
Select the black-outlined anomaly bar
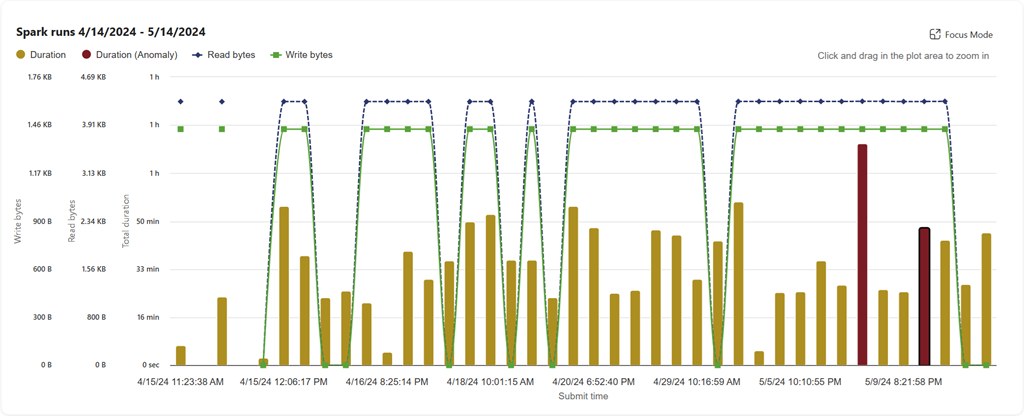click(x=924, y=296)
